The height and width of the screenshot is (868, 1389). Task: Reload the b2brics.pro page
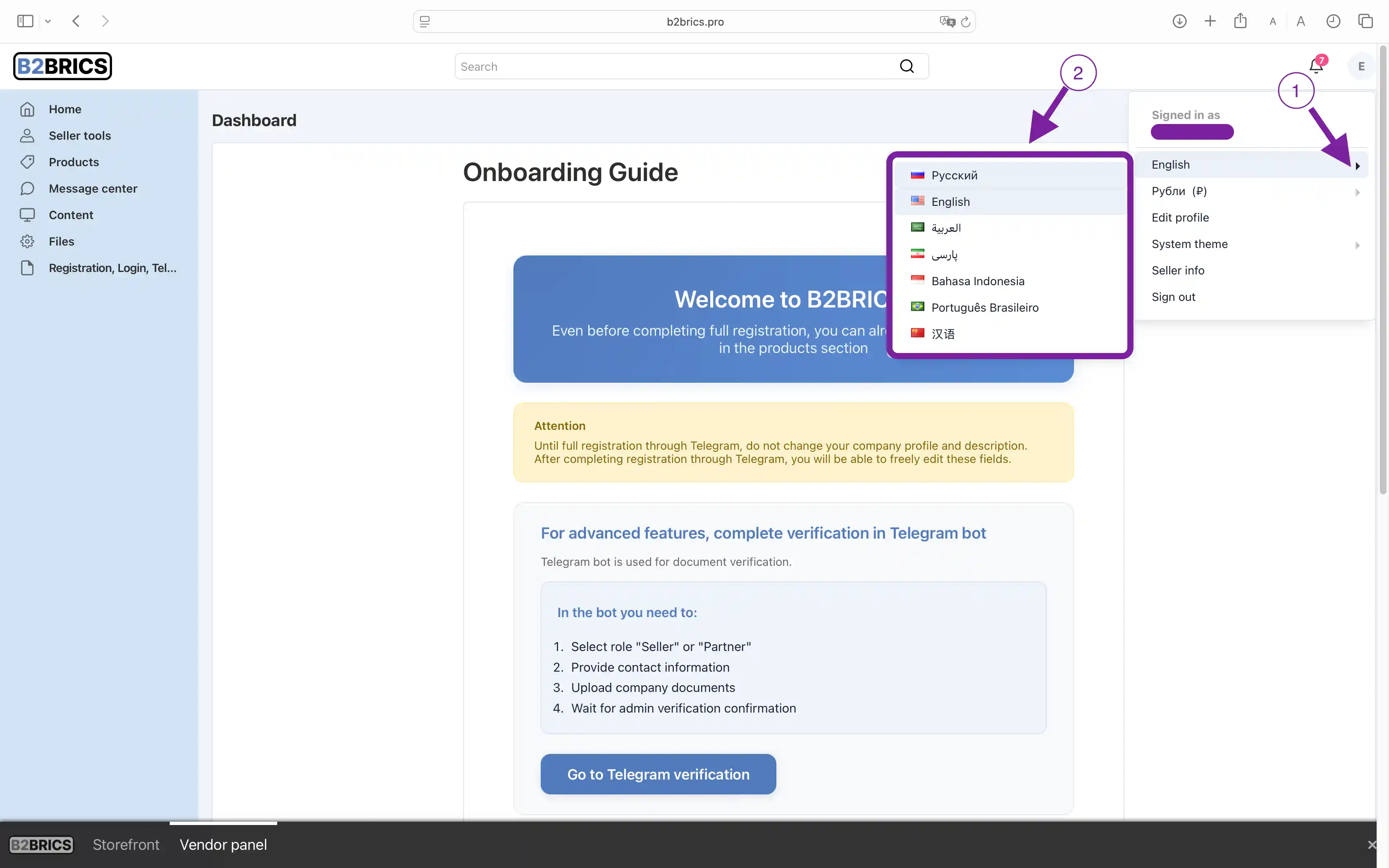[966, 22]
